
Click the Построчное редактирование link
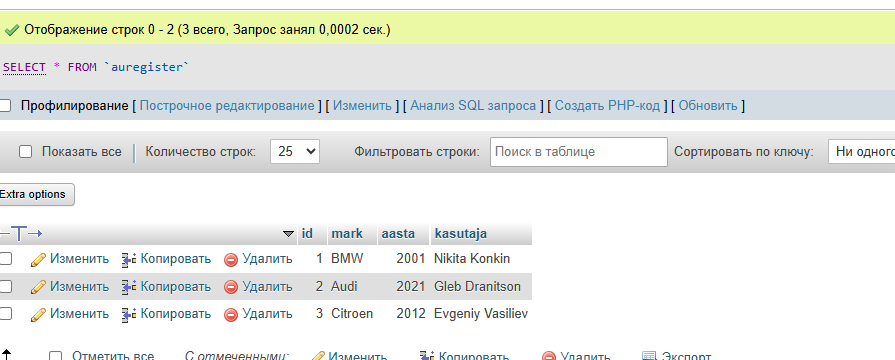pos(227,106)
